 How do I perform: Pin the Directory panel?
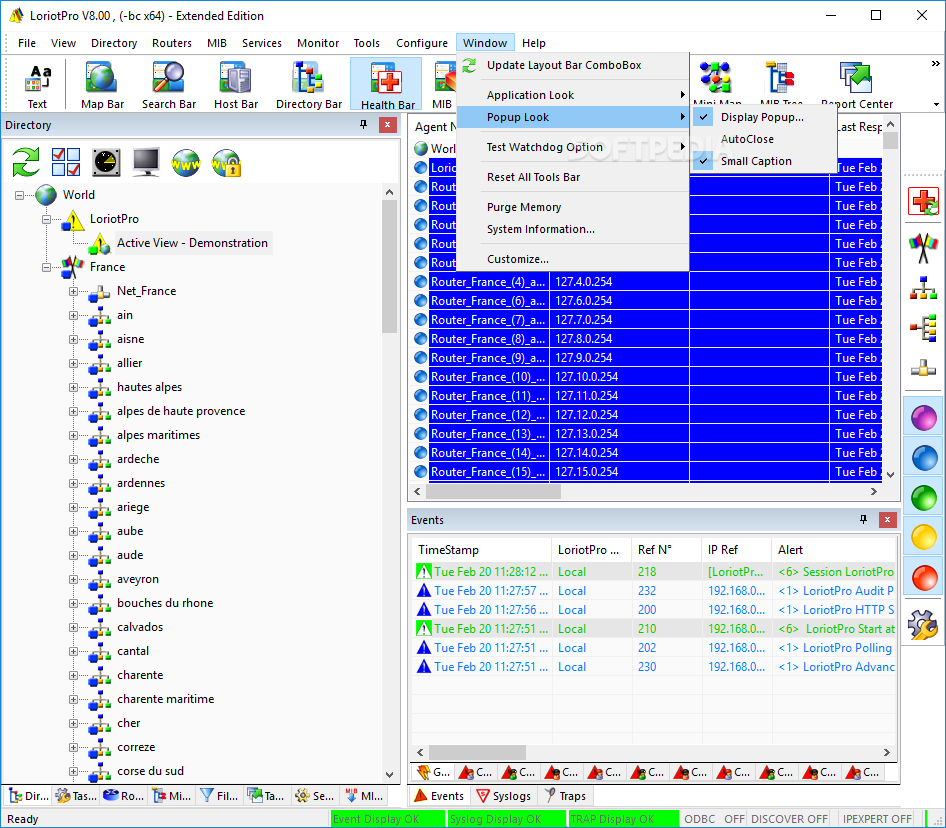coord(363,125)
